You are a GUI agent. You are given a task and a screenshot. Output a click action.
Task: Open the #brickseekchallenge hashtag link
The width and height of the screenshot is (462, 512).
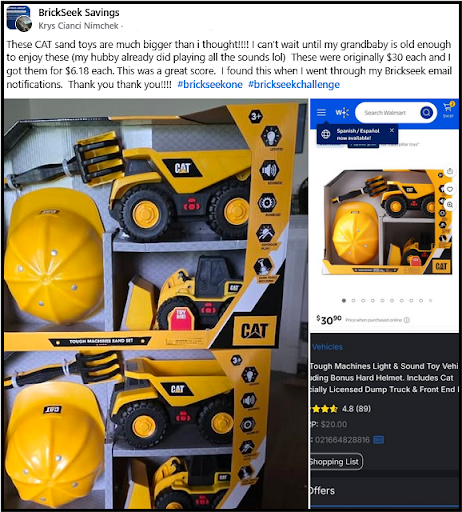(x=294, y=84)
